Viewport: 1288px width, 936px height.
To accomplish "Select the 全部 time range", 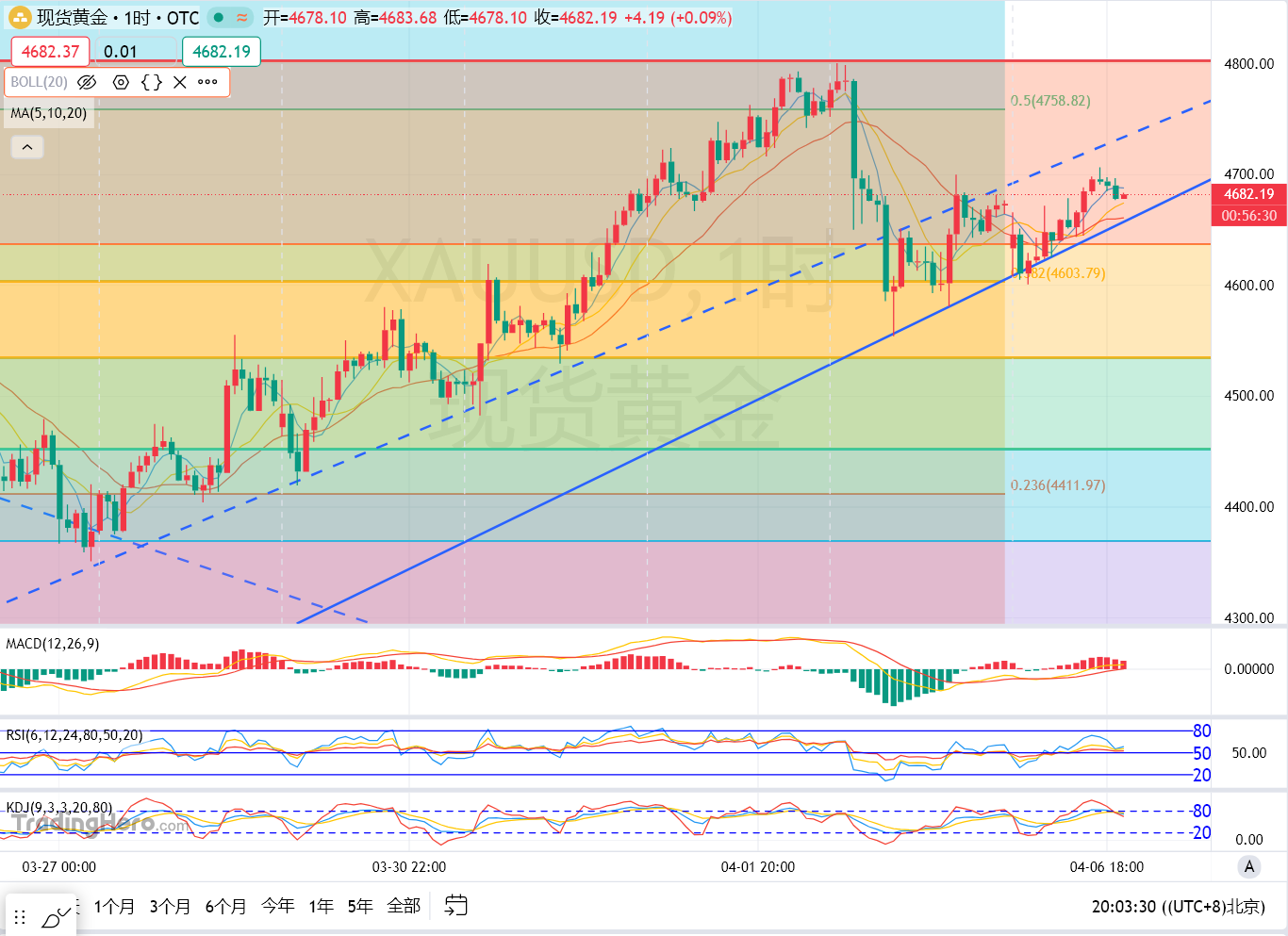I will [x=404, y=906].
